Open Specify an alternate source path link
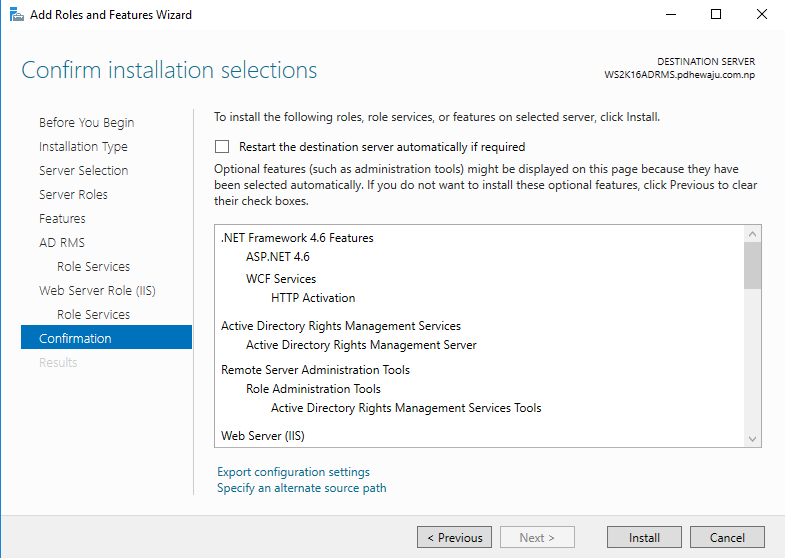Viewport: 785px width, 558px height. click(301, 488)
